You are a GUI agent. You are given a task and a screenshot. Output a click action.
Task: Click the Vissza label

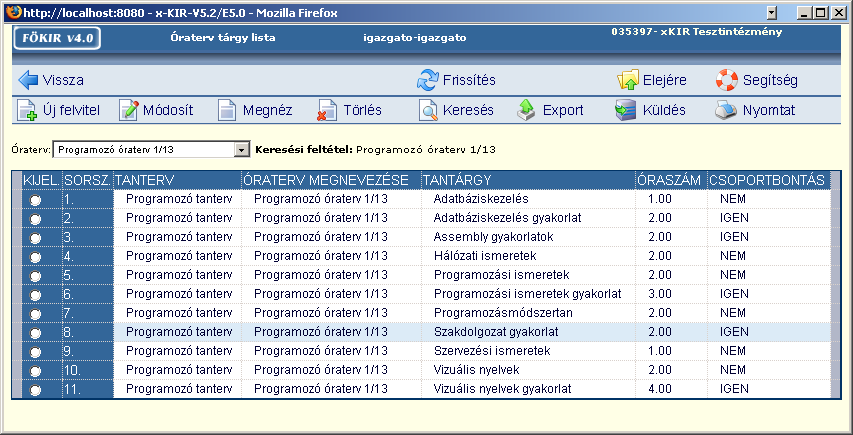pos(63,80)
